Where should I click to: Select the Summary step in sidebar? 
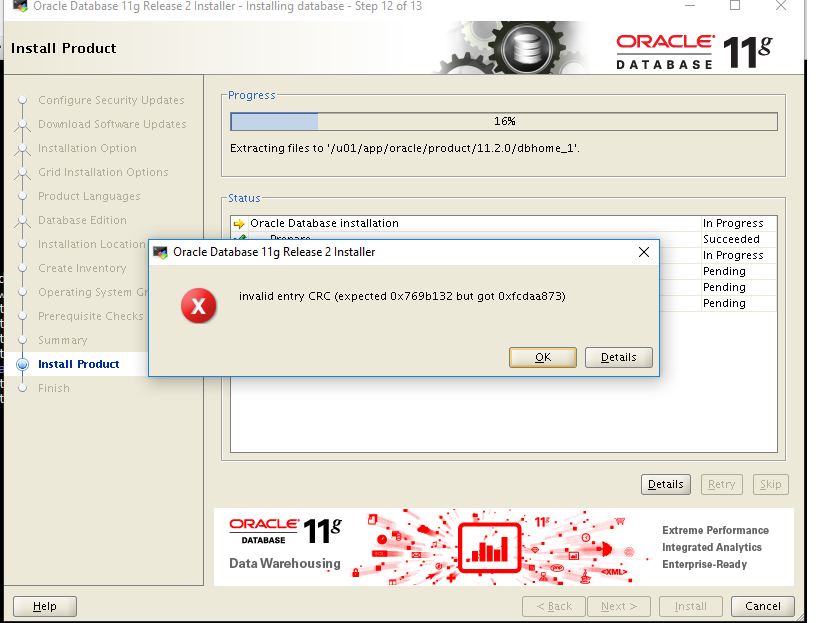tap(63, 340)
